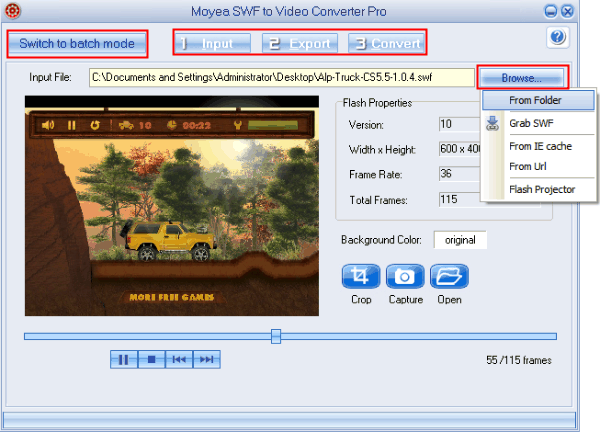
Task: Select From IE cache menu entry
Action: (x=540, y=146)
